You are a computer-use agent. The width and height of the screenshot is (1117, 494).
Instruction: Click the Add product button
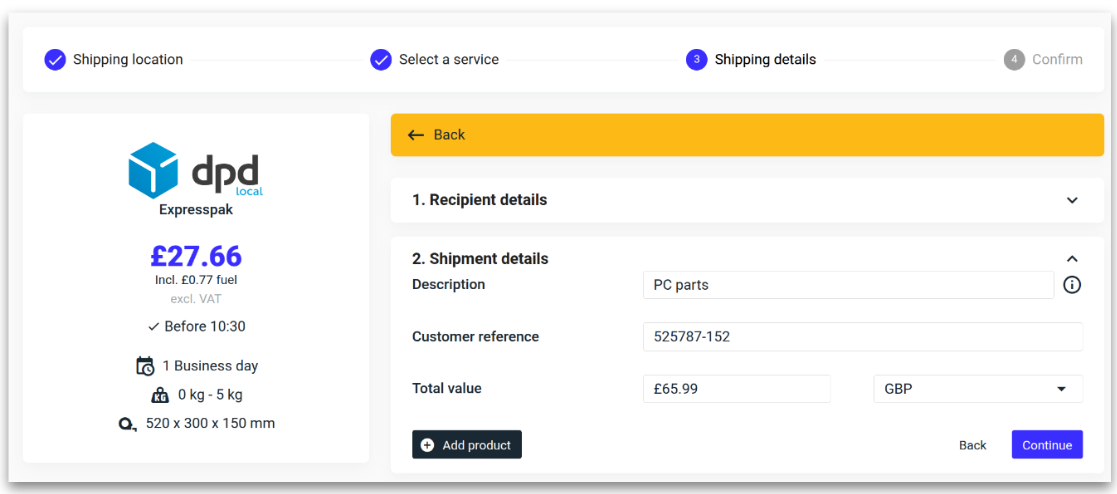point(467,445)
